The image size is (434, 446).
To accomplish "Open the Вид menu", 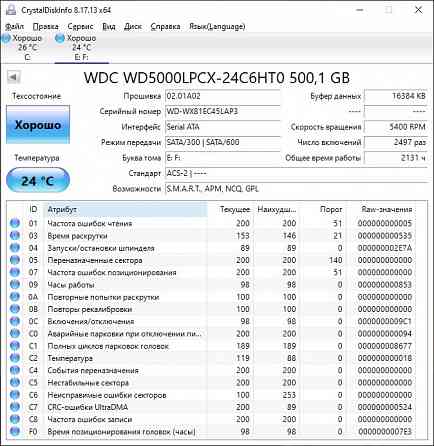I will point(109,26).
